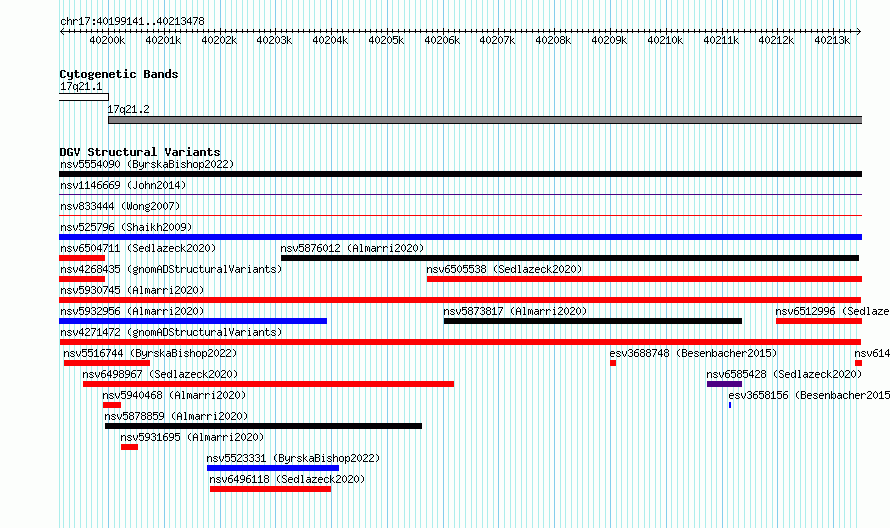Image resolution: width=890 pixels, height=528 pixels.
Task: Click nsv5931695 (Almarri2020) label
Action: click(192, 437)
